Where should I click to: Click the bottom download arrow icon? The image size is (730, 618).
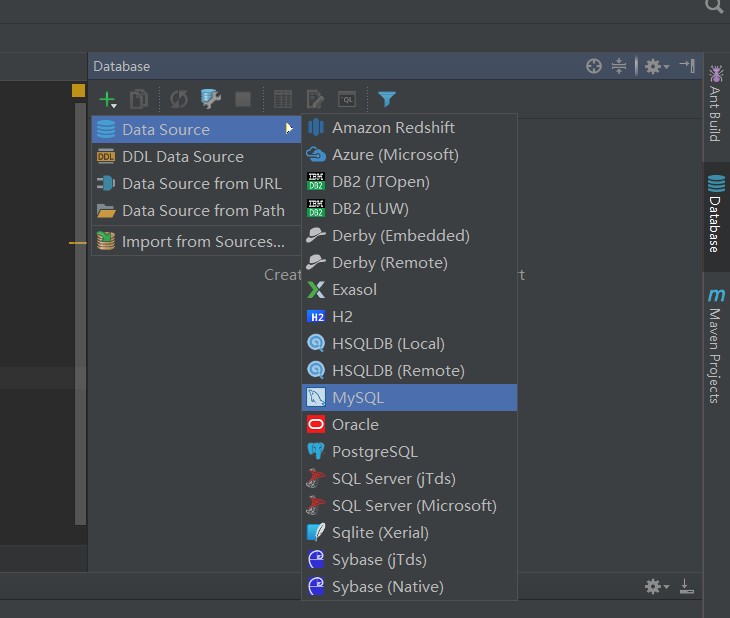[687, 586]
